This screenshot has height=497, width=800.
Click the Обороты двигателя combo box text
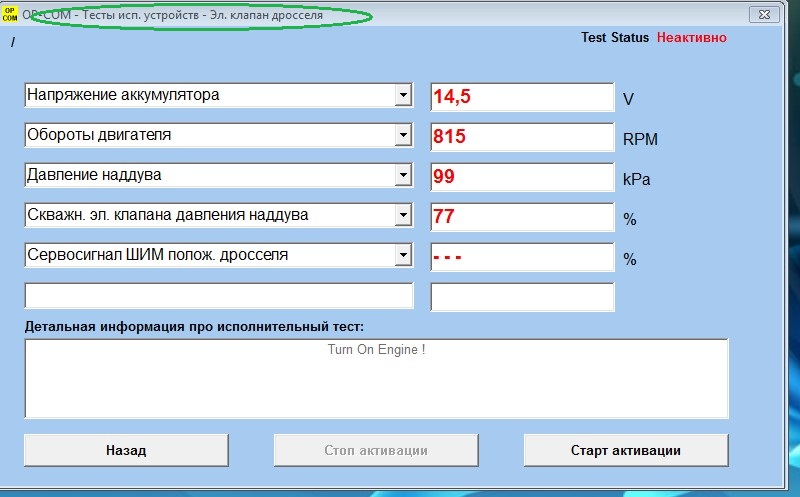[x=99, y=135]
